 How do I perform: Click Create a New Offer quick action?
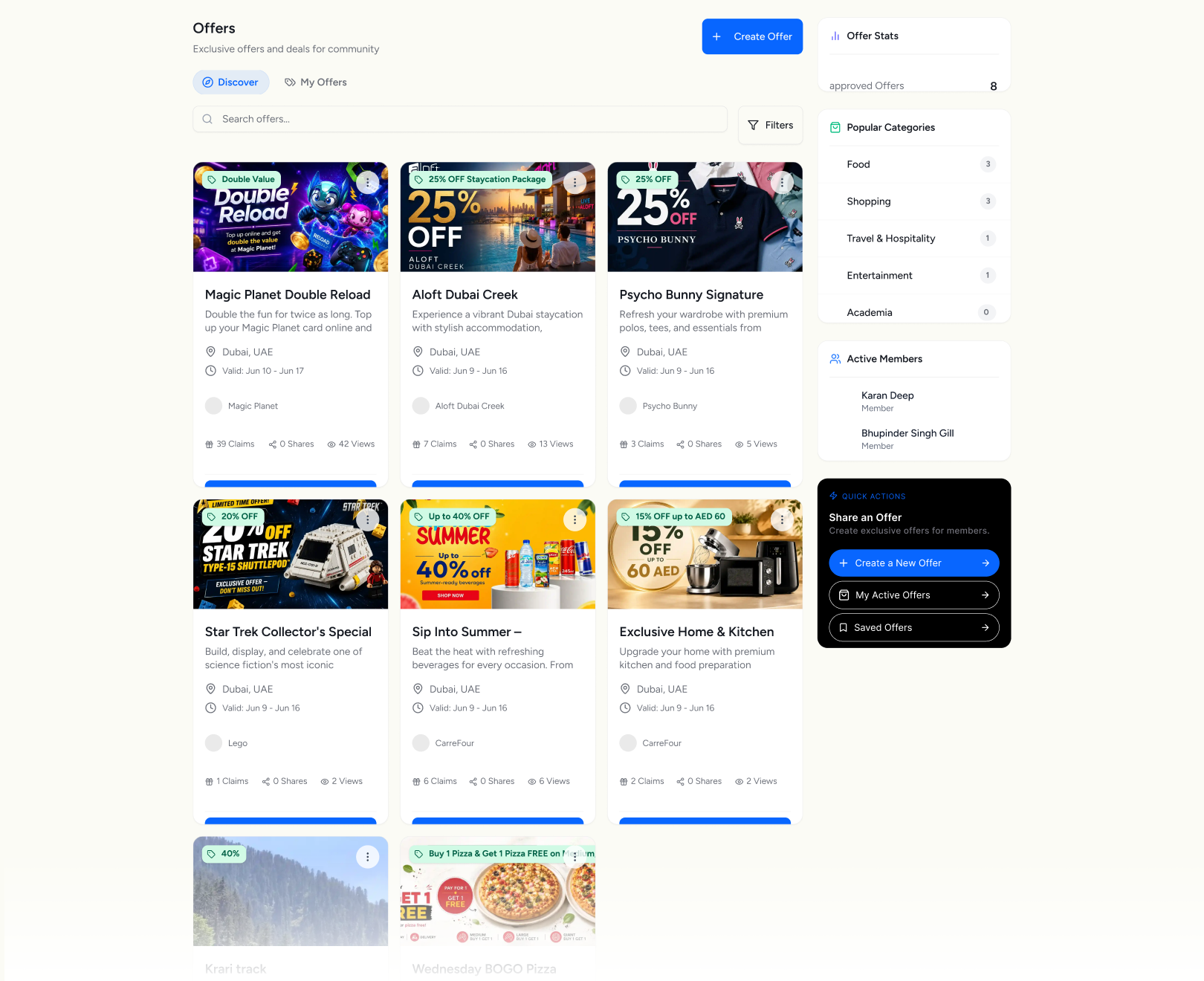pos(914,563)
